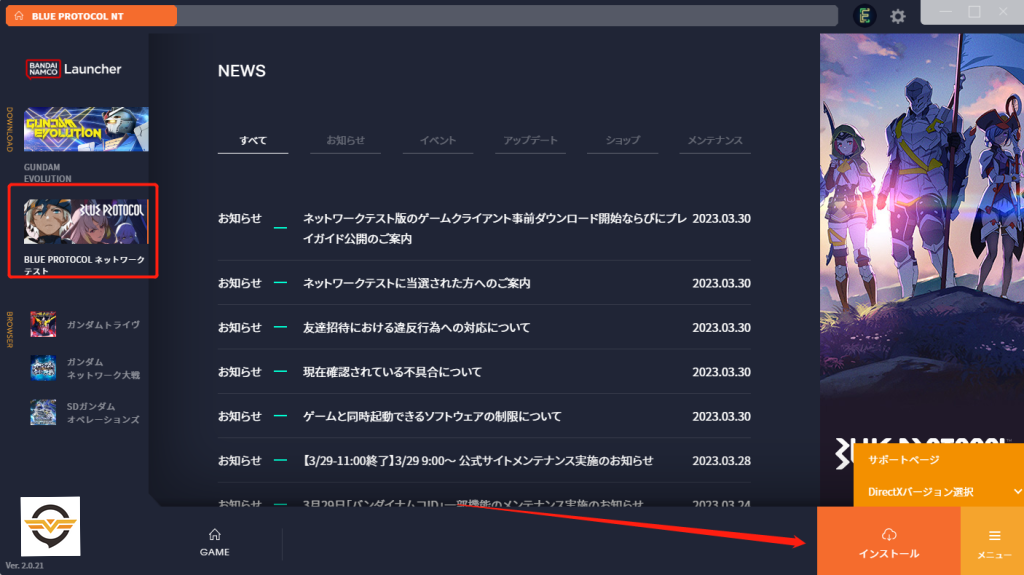Screen dimensions: 1024x575
Task: Switch to the イベント news tab
Action: (438, 140)
